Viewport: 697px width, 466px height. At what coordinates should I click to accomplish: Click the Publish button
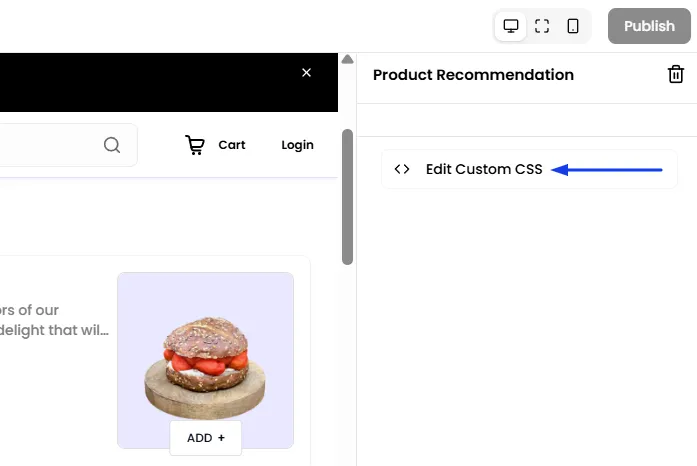point(649,26)
